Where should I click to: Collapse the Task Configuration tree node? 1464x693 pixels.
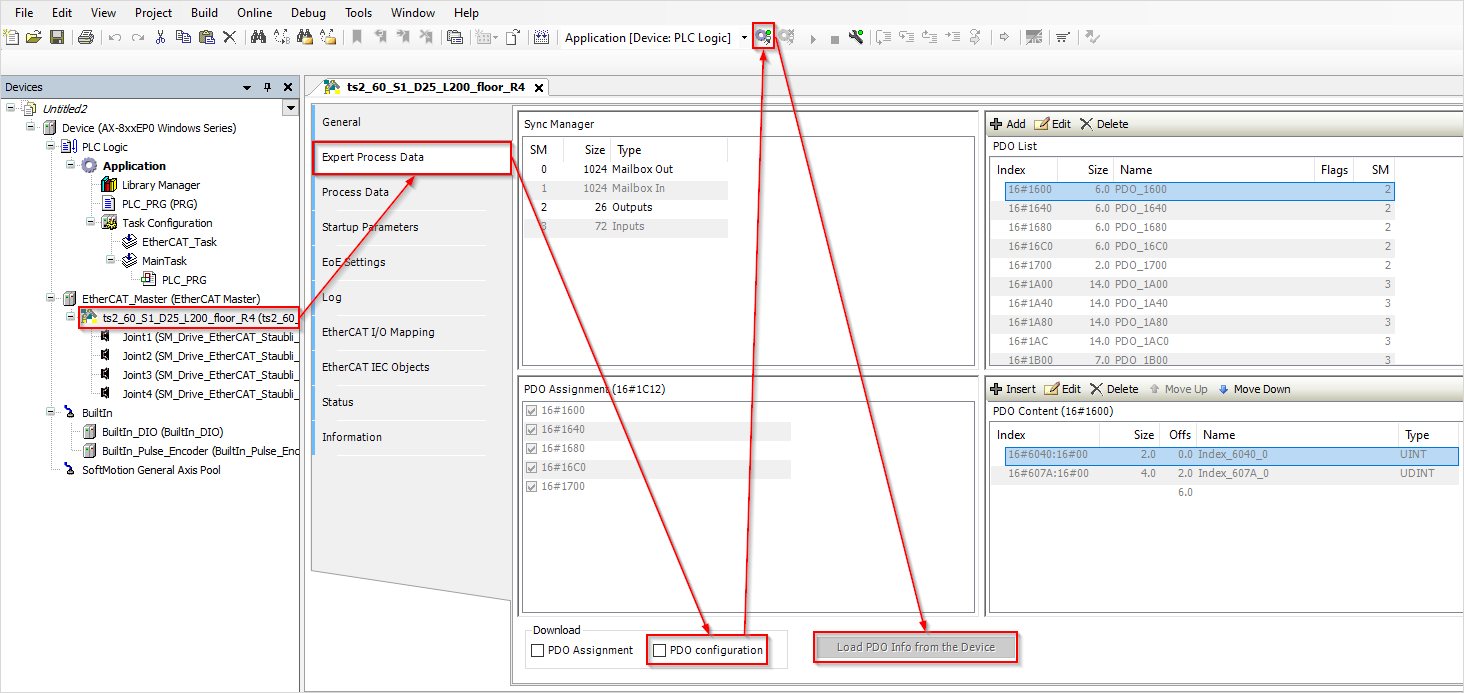coord(91,223)
